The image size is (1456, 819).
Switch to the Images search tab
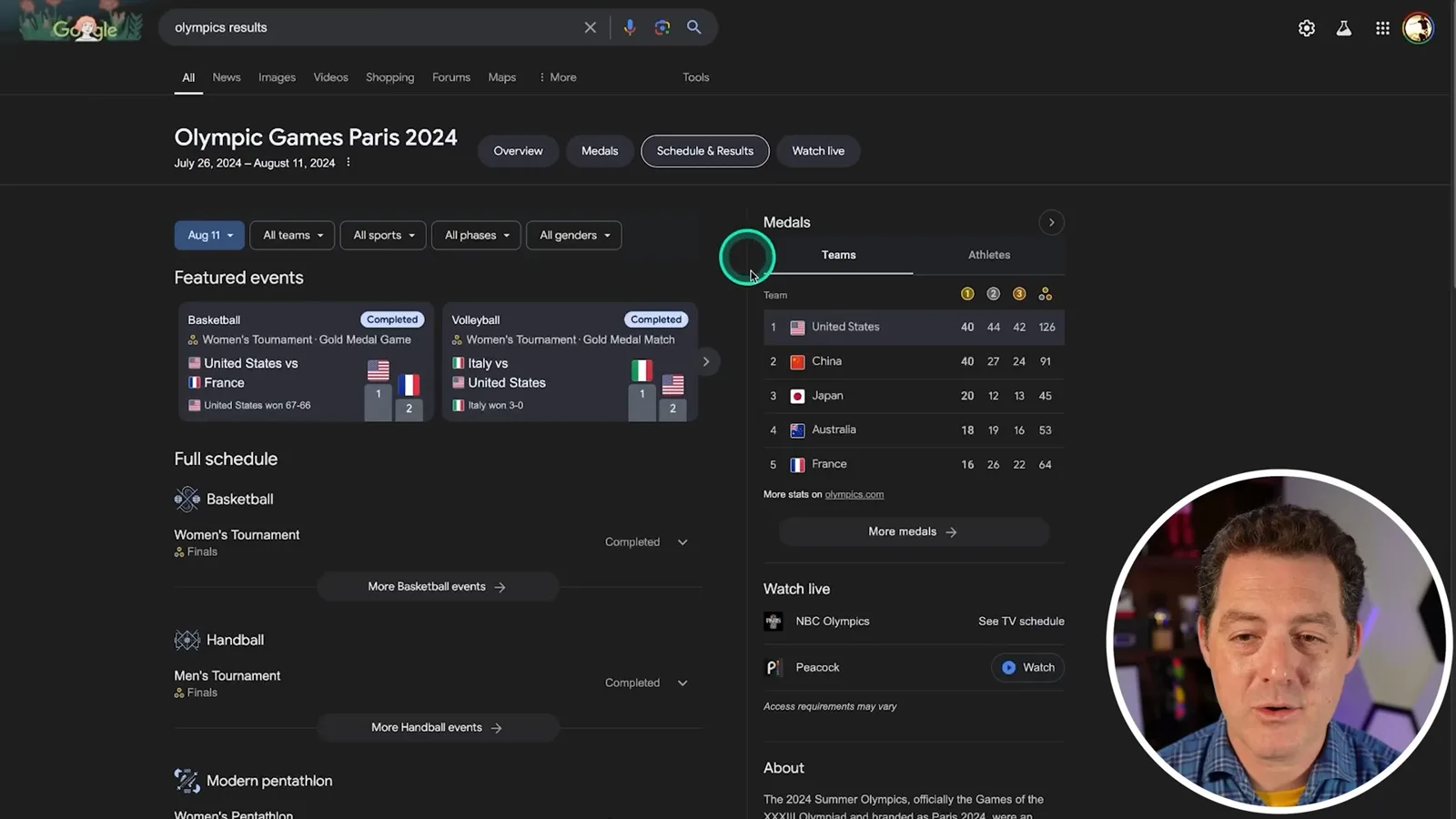tap(277, 77)
